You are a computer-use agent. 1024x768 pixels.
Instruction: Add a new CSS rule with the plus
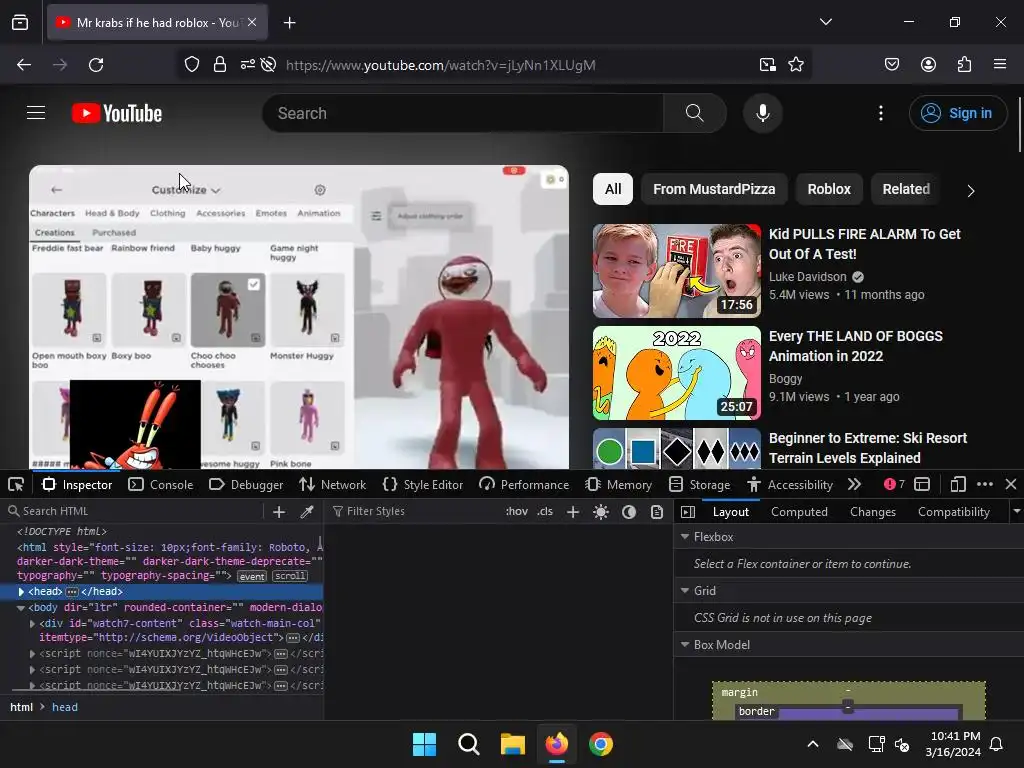[573, 512]
